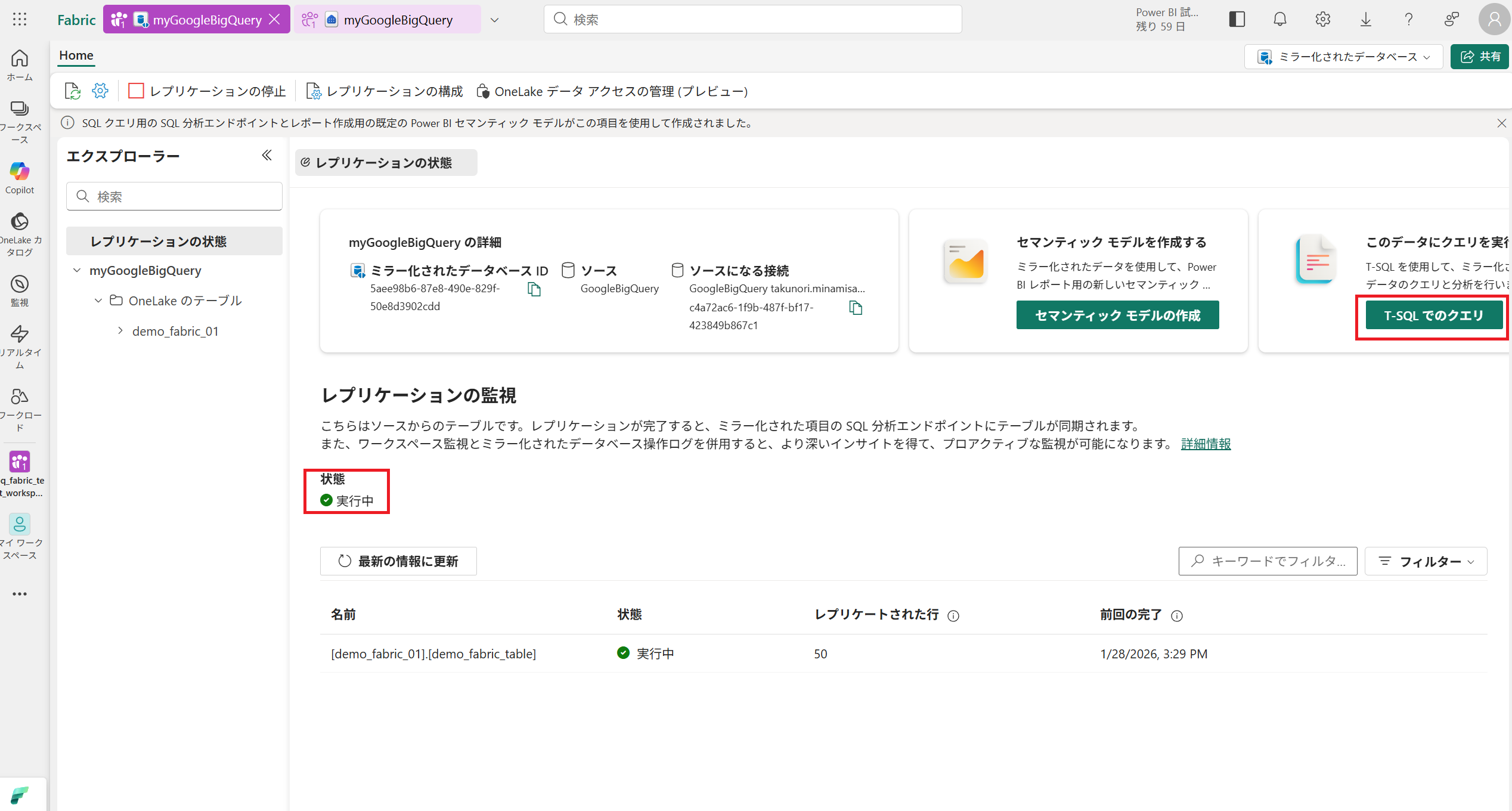The width and height of the screenshot is (1512, 811).
Task: Open the OneLake catalog icon
Action: (x=20, y=222)
